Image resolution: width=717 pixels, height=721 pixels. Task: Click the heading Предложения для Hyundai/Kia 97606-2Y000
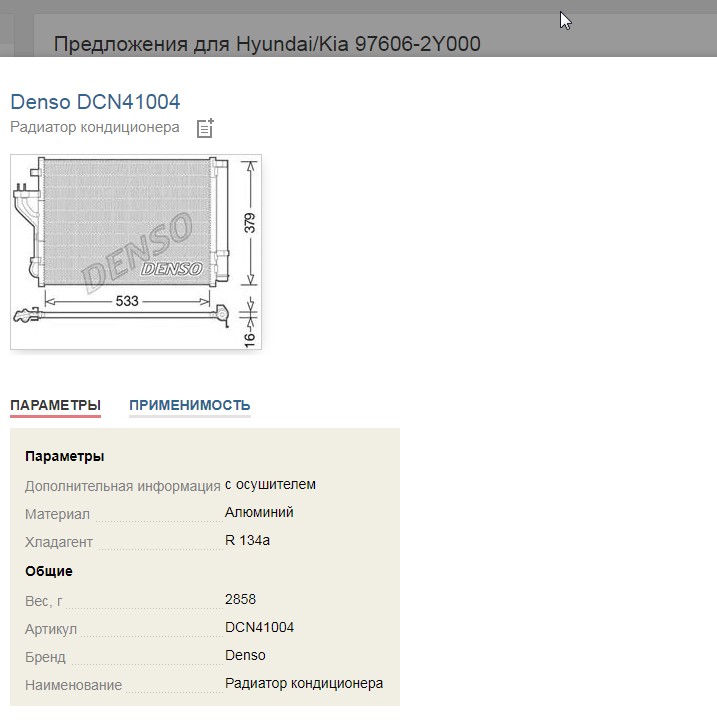[x=267, y=44]
